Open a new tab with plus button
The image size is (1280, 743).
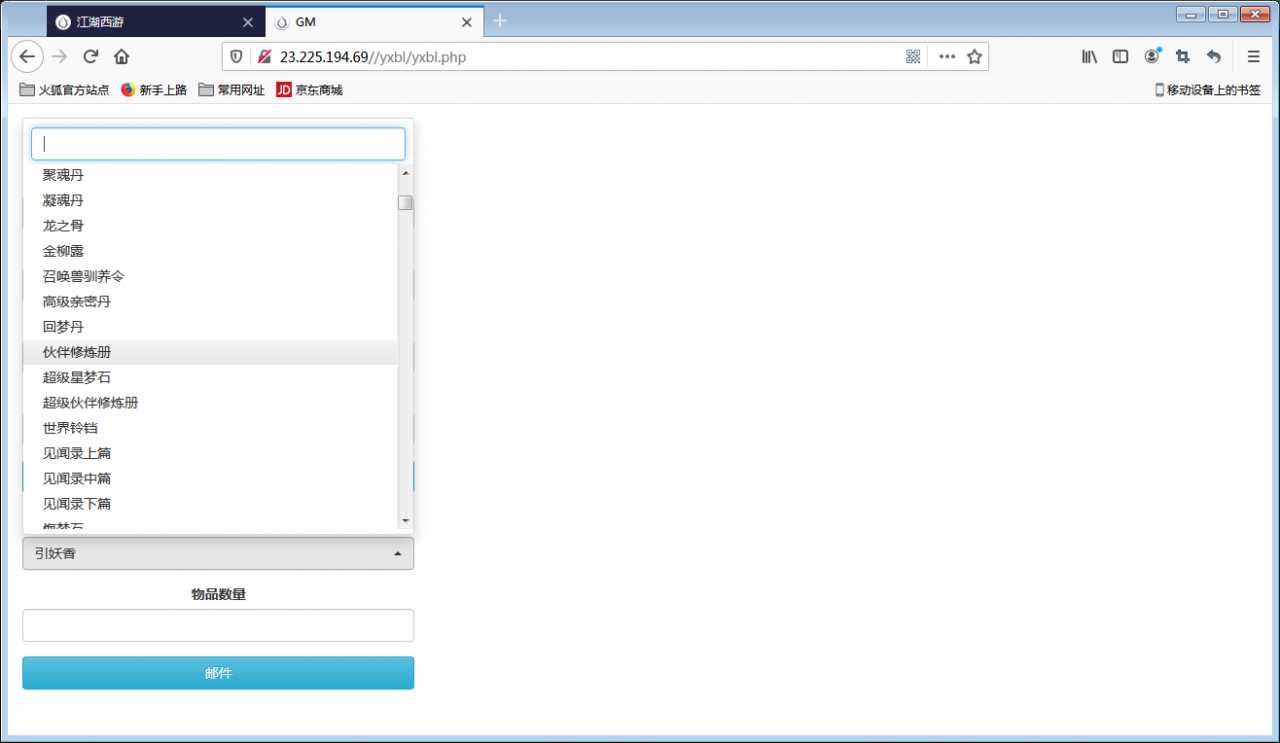500,21
